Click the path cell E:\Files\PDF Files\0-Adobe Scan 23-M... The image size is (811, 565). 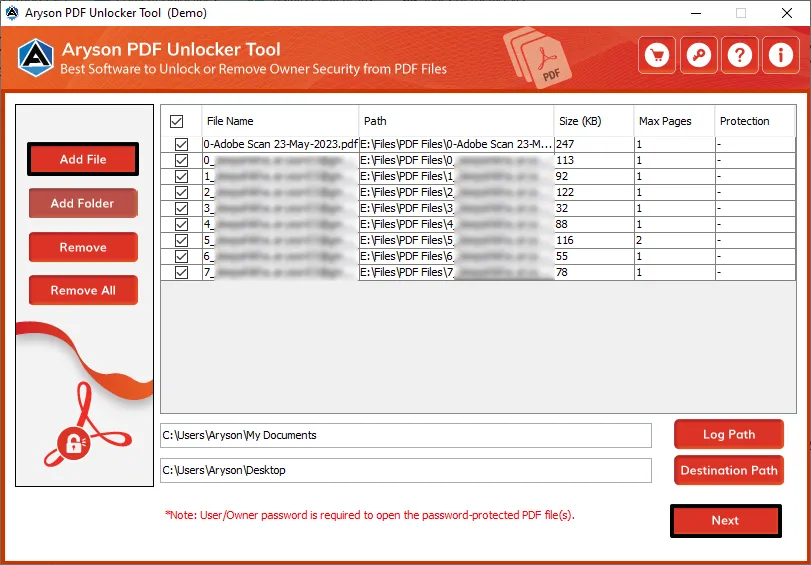(456, 144)
